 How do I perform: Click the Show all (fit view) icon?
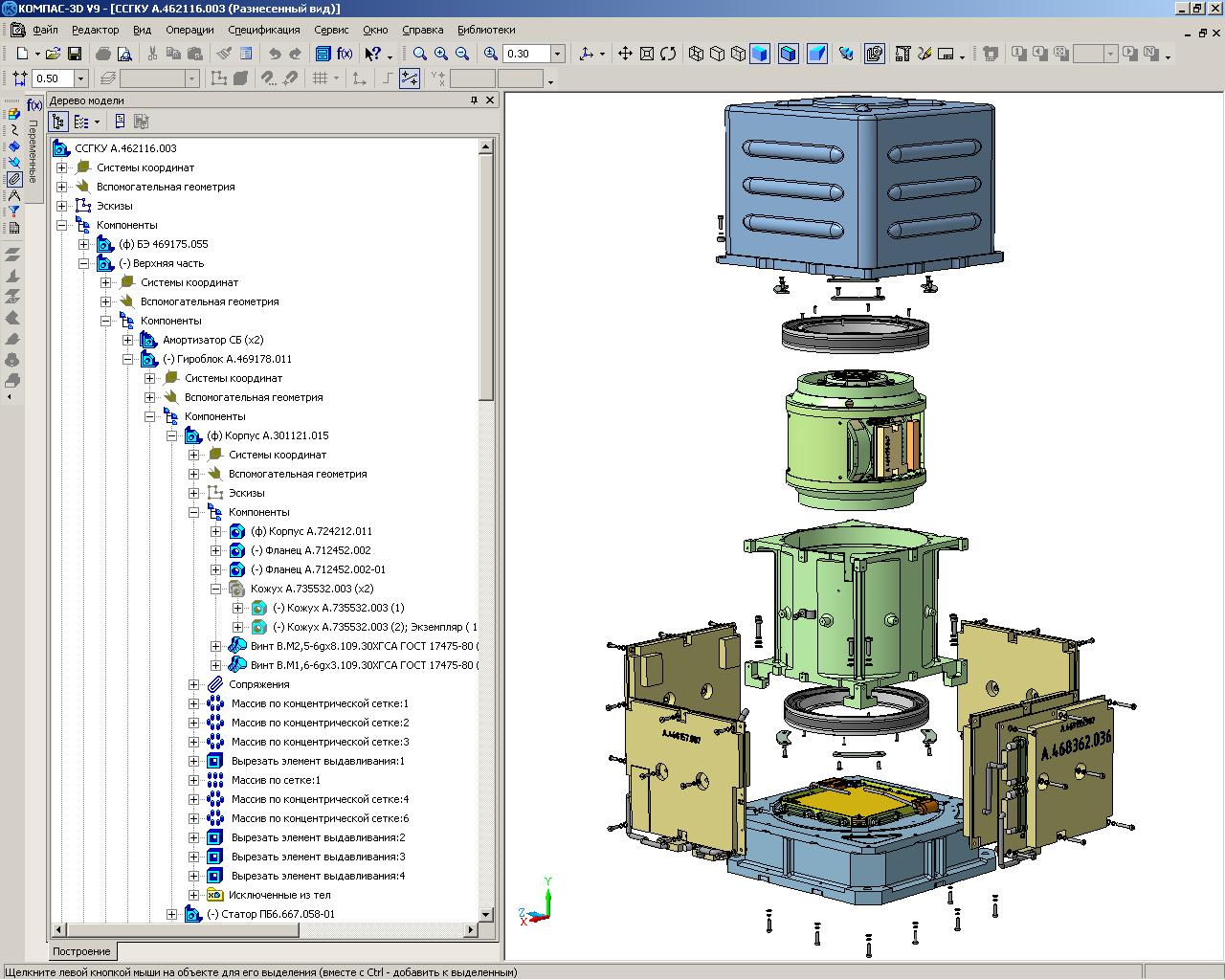(x=647, y=54)
